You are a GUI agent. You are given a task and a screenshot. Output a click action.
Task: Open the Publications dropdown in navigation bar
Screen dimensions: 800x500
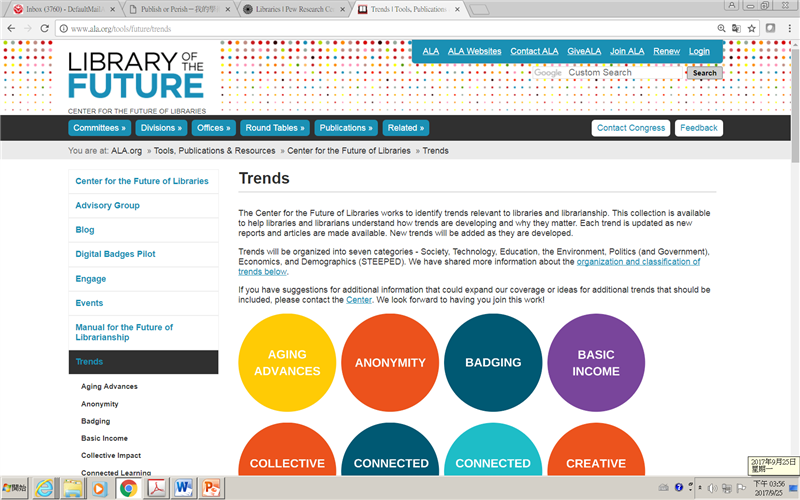346,128
